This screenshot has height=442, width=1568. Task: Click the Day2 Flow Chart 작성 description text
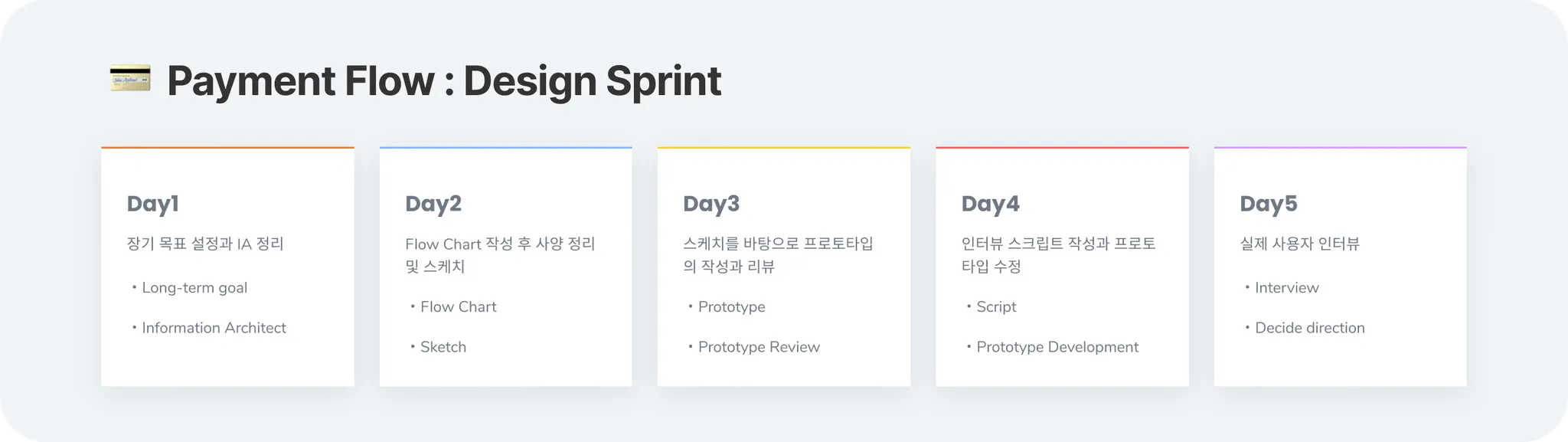(x=499, y=244)
